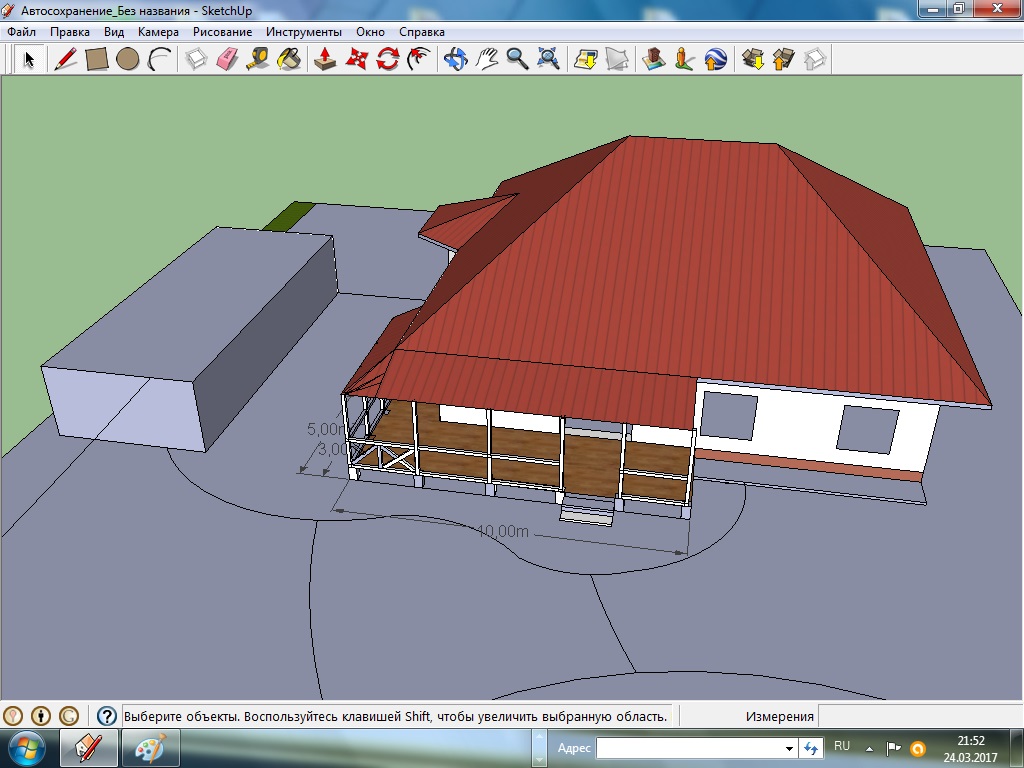Show hidden system tray icons

869,747
